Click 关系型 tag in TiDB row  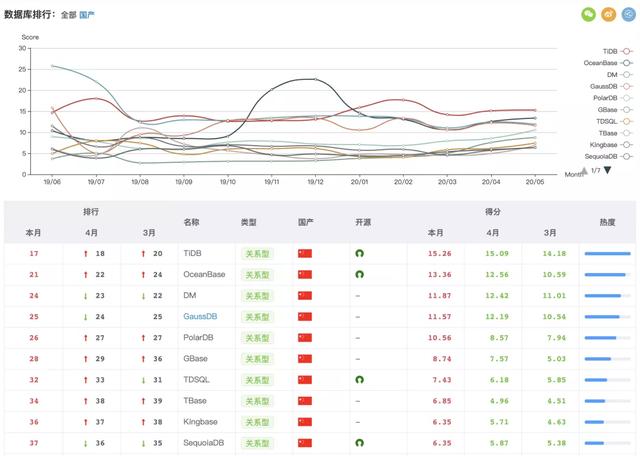click(257, 254)
